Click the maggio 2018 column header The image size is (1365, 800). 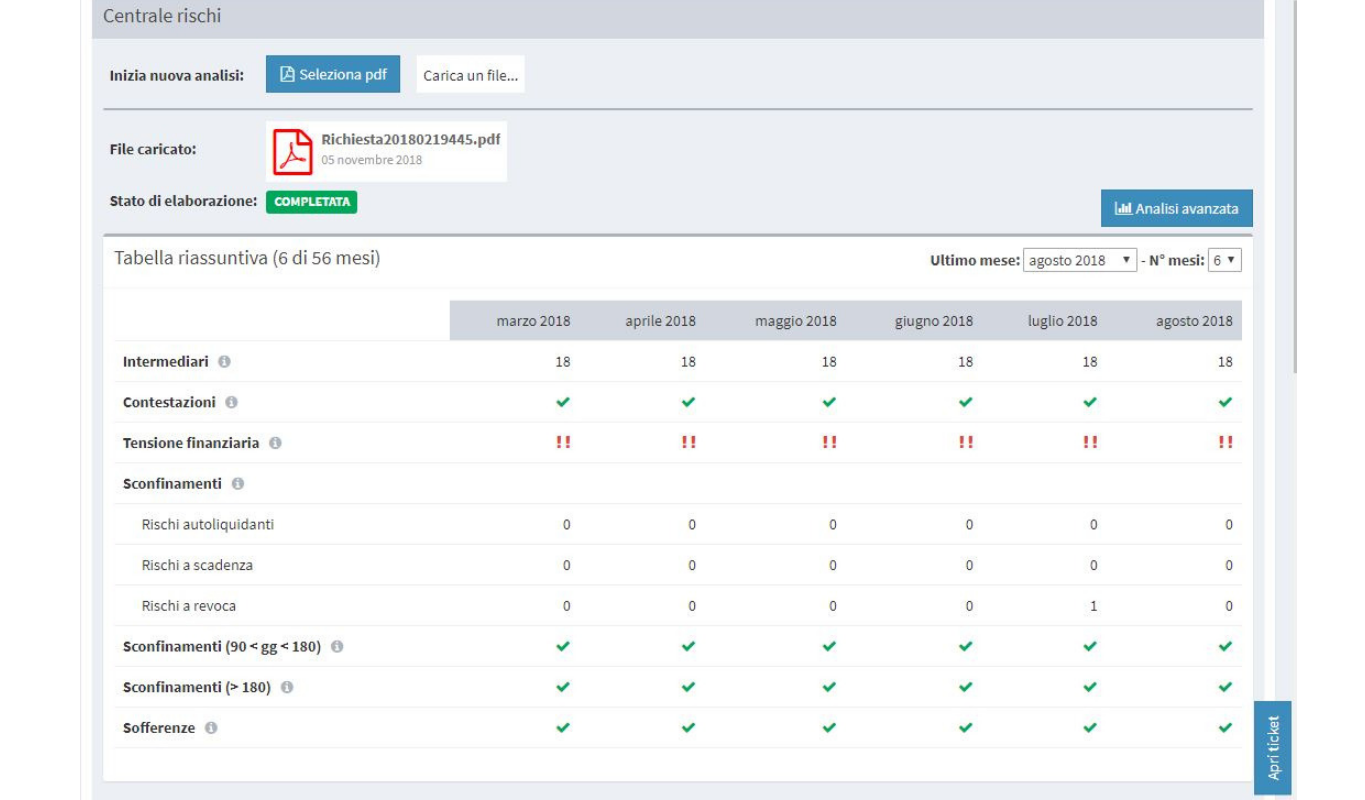796,321
